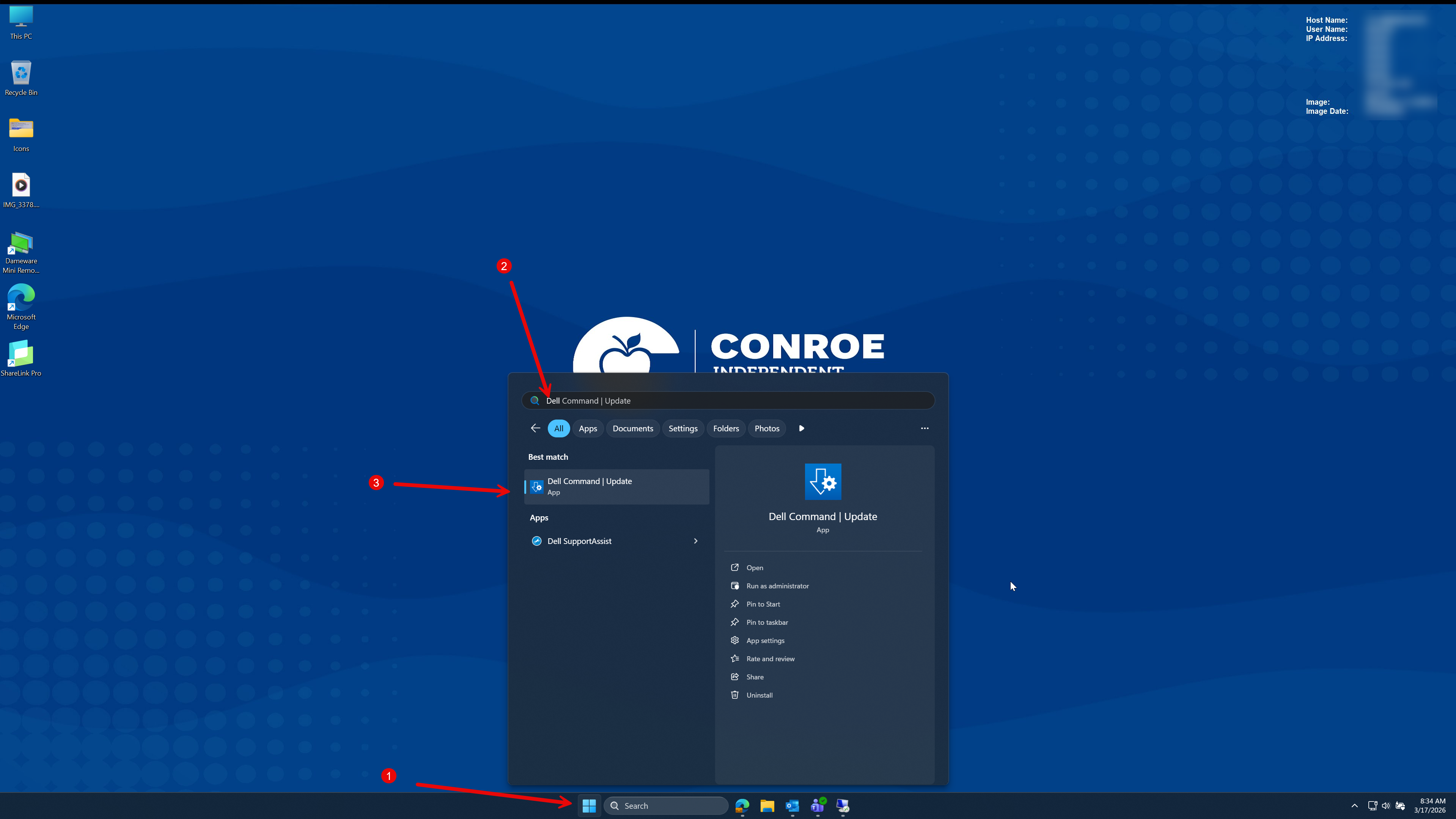Click Uninstall in the app actions
The width and height of the screenshot is (1456, 819).
(759, 695)
